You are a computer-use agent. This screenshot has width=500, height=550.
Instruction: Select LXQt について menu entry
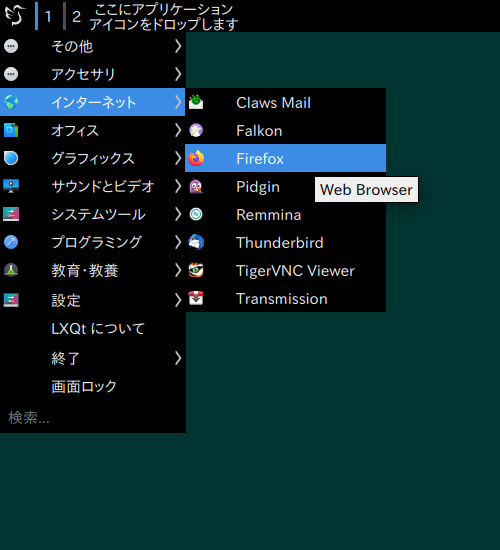click(92, 329)
